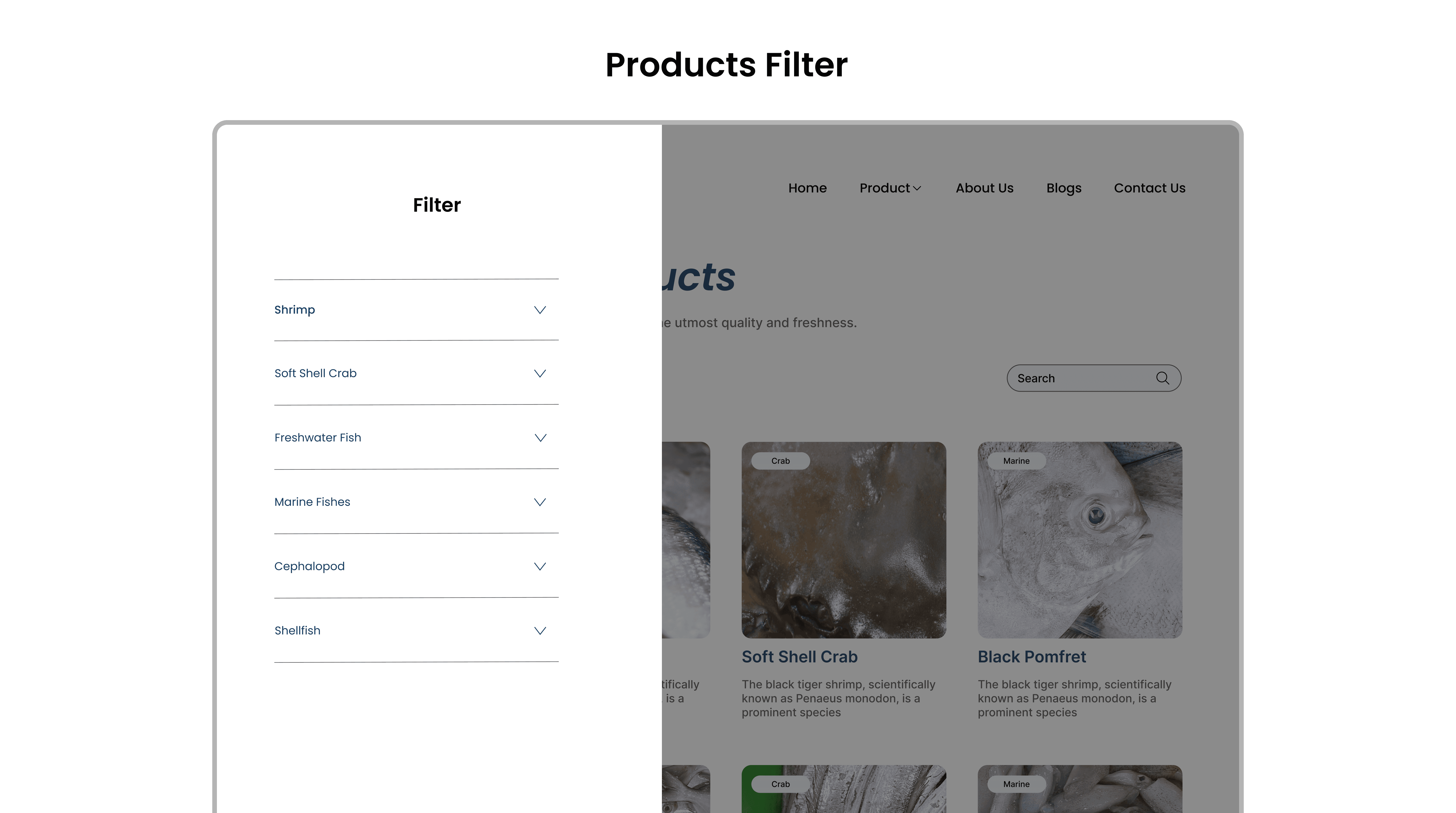Expand Freshwater Fish filter arrow
The width and height of the screenshot is (1456, 813).
(x=540, y=438)
